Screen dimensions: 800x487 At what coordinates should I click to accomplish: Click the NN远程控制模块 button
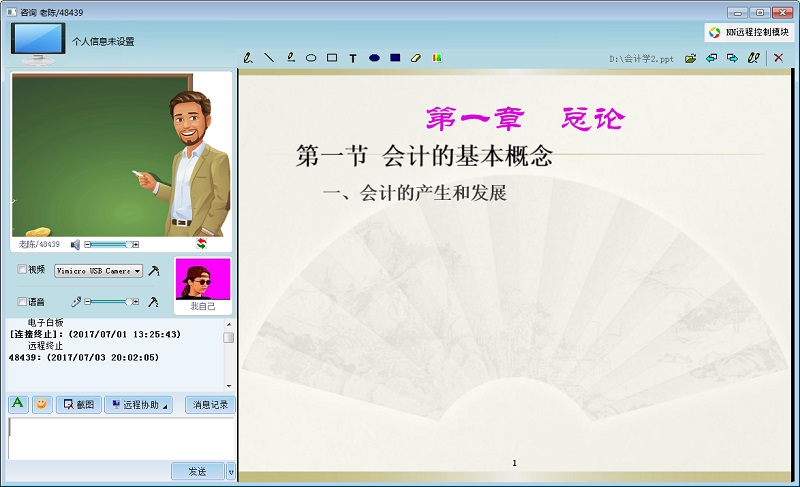pyautogui.click(x=750, y=32)
